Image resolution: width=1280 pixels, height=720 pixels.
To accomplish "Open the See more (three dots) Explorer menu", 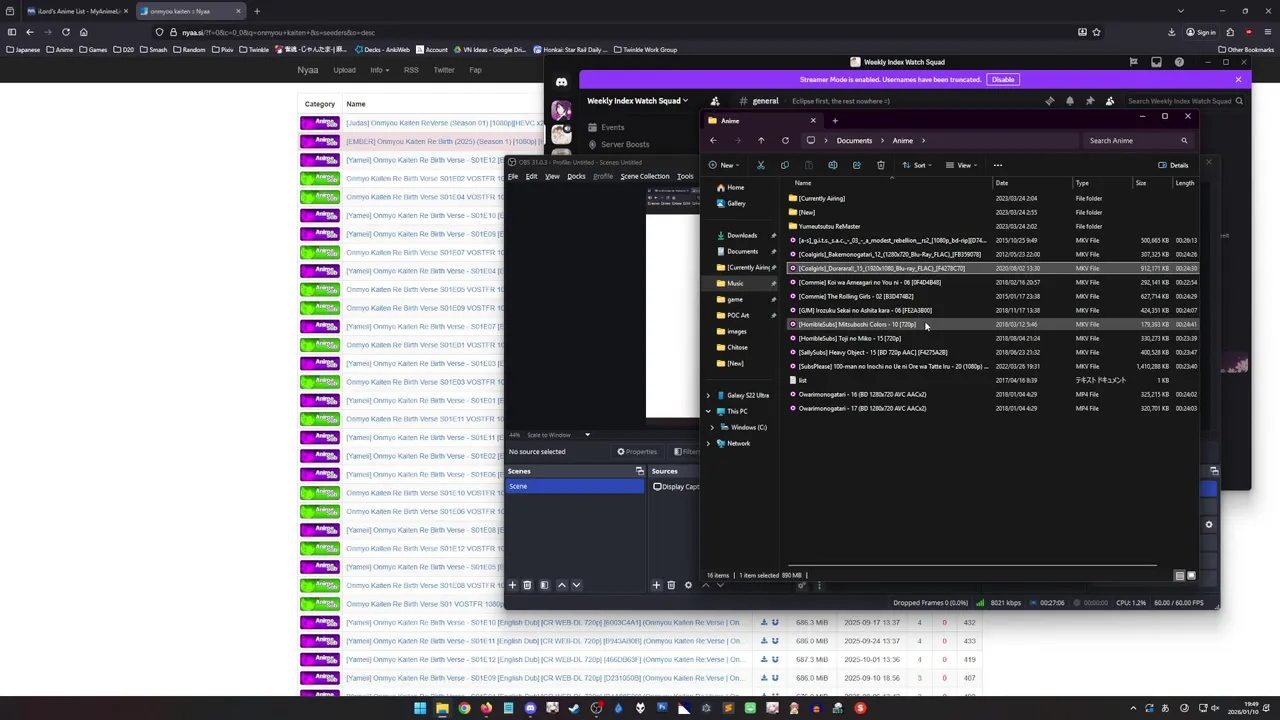I will (x=998, y=165).
